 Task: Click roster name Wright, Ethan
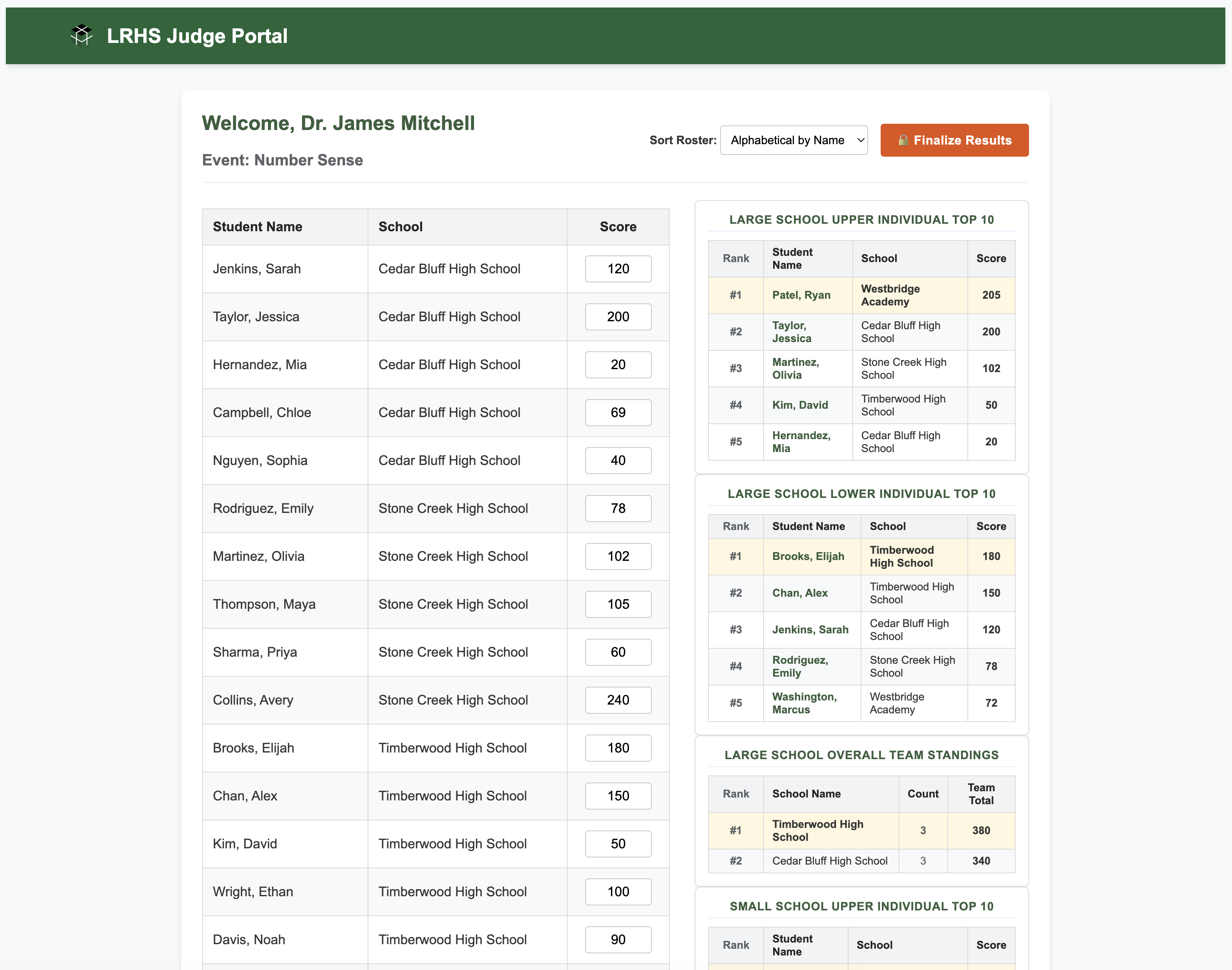(x=253, y=892)
